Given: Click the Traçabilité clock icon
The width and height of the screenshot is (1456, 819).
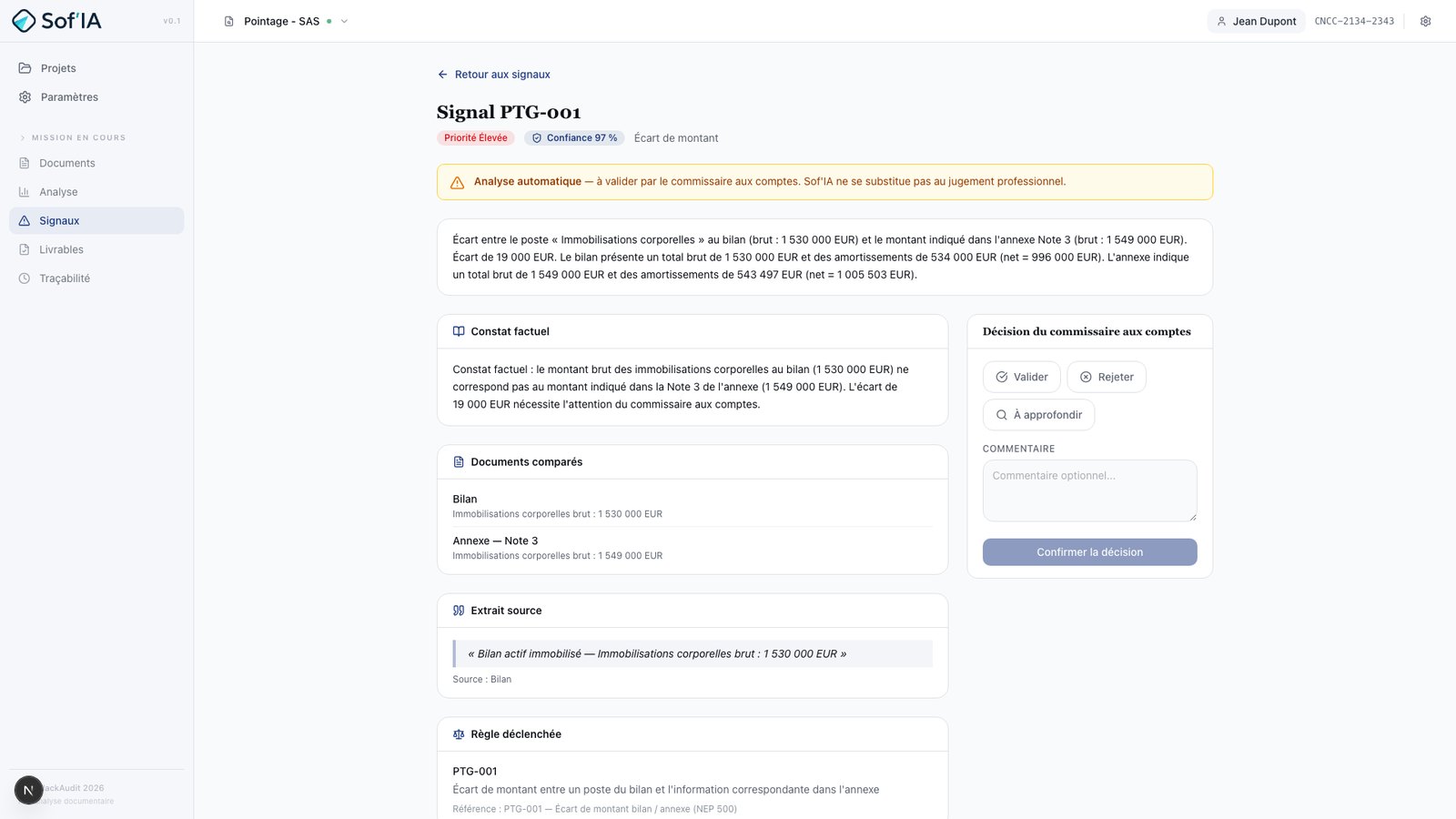Looking at the screenshot, I should tap(25, 278).
